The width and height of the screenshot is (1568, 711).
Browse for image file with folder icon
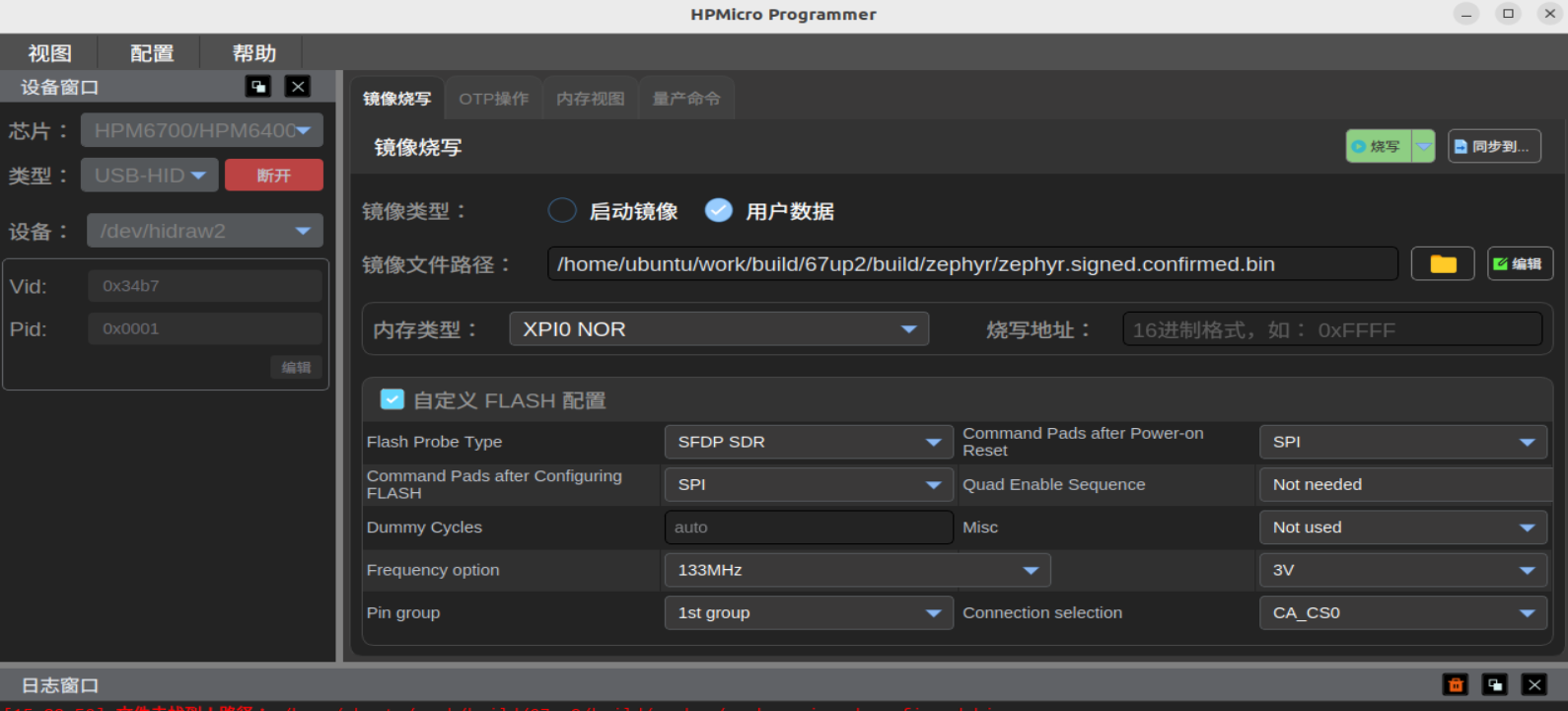1443,264
